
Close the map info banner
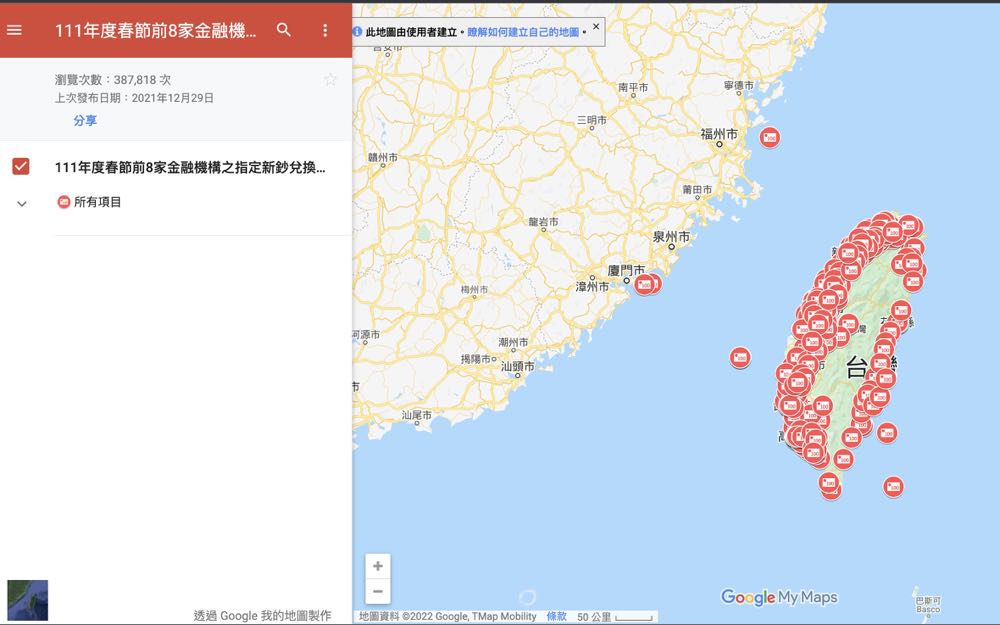point(596,27)
